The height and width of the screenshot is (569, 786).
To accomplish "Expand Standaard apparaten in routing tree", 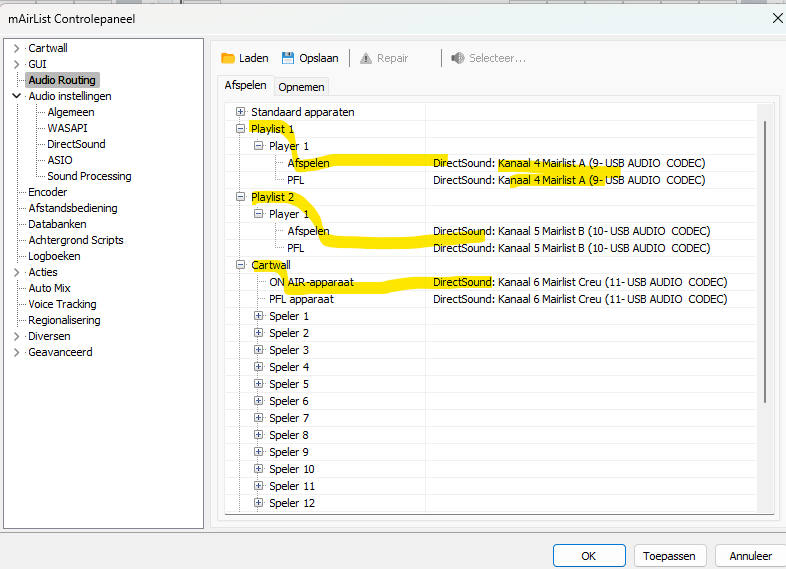I will [x=241, y=112].
